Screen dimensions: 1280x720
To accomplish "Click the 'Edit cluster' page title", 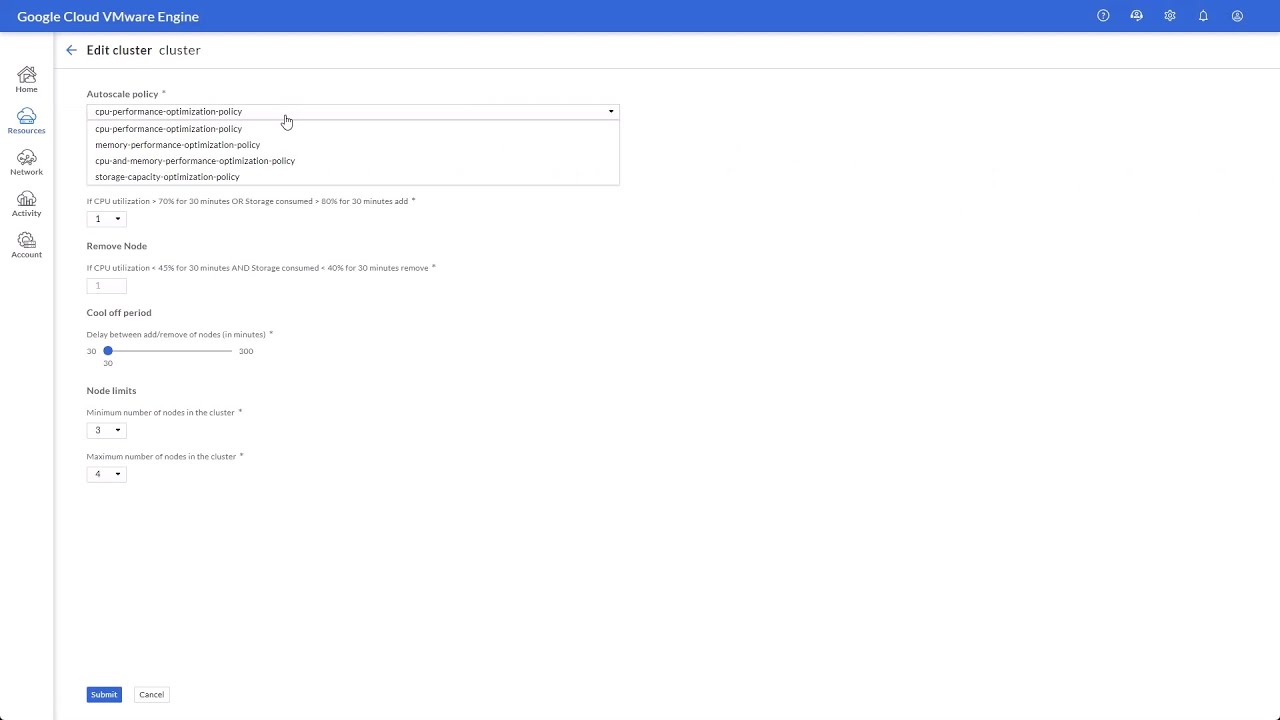I will click(x=119, y=50).
